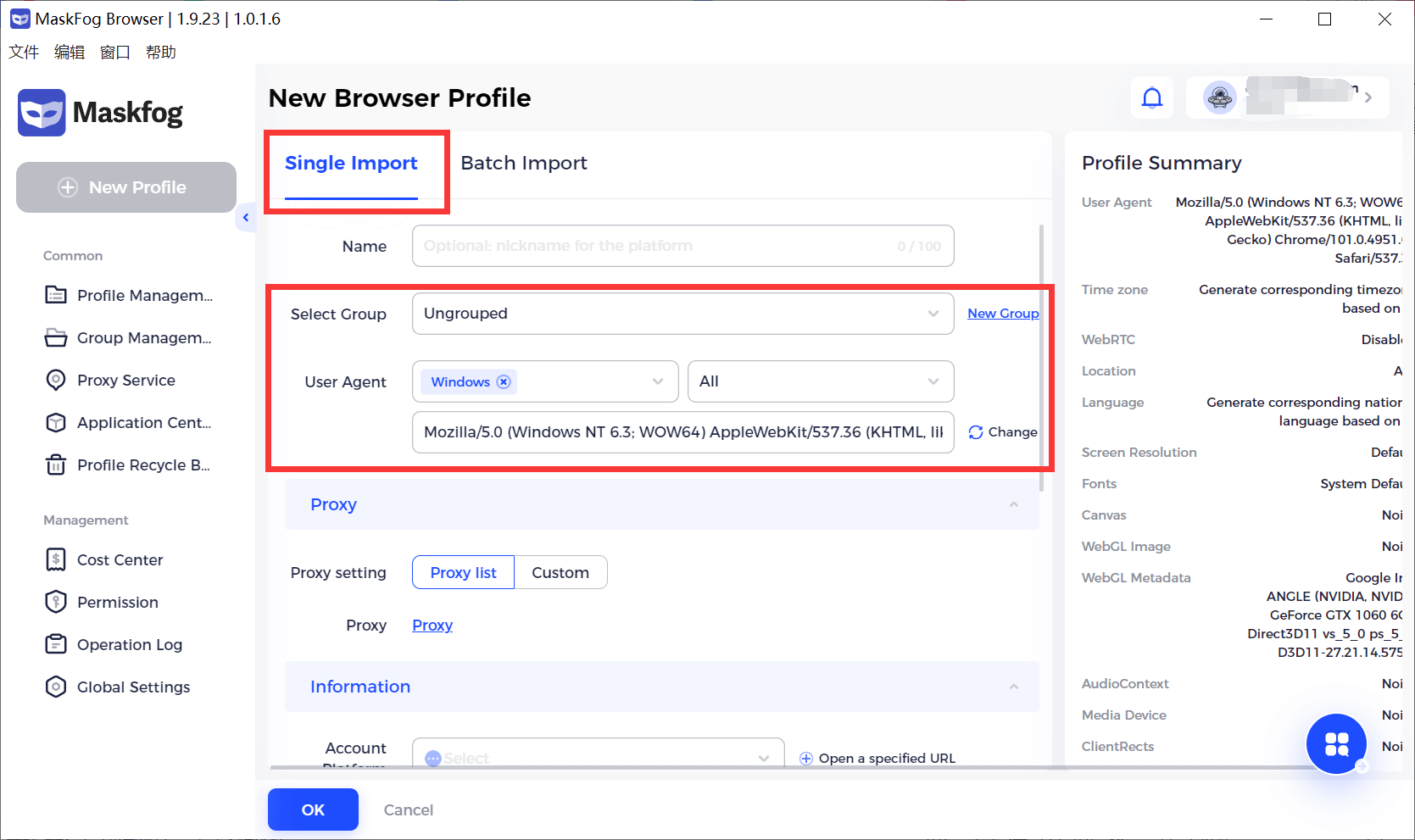
Task: Switch to the Batch Import tab
Action: pos(524,163)
